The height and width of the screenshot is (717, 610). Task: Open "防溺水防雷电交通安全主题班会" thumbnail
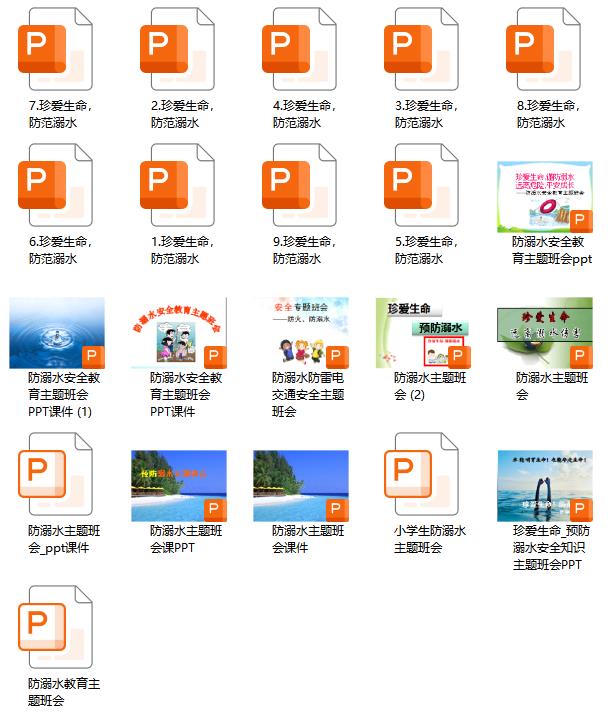(300, 333)
